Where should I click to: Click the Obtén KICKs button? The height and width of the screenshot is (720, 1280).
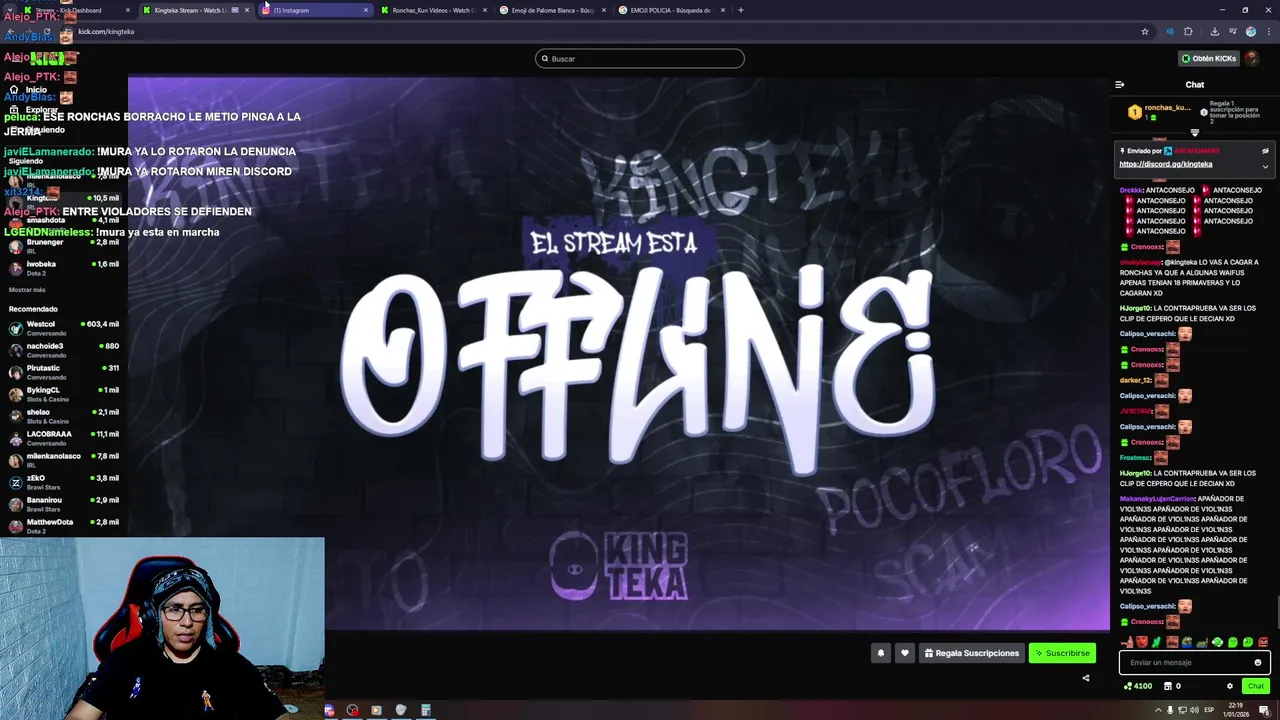(x=1209, y=58)
